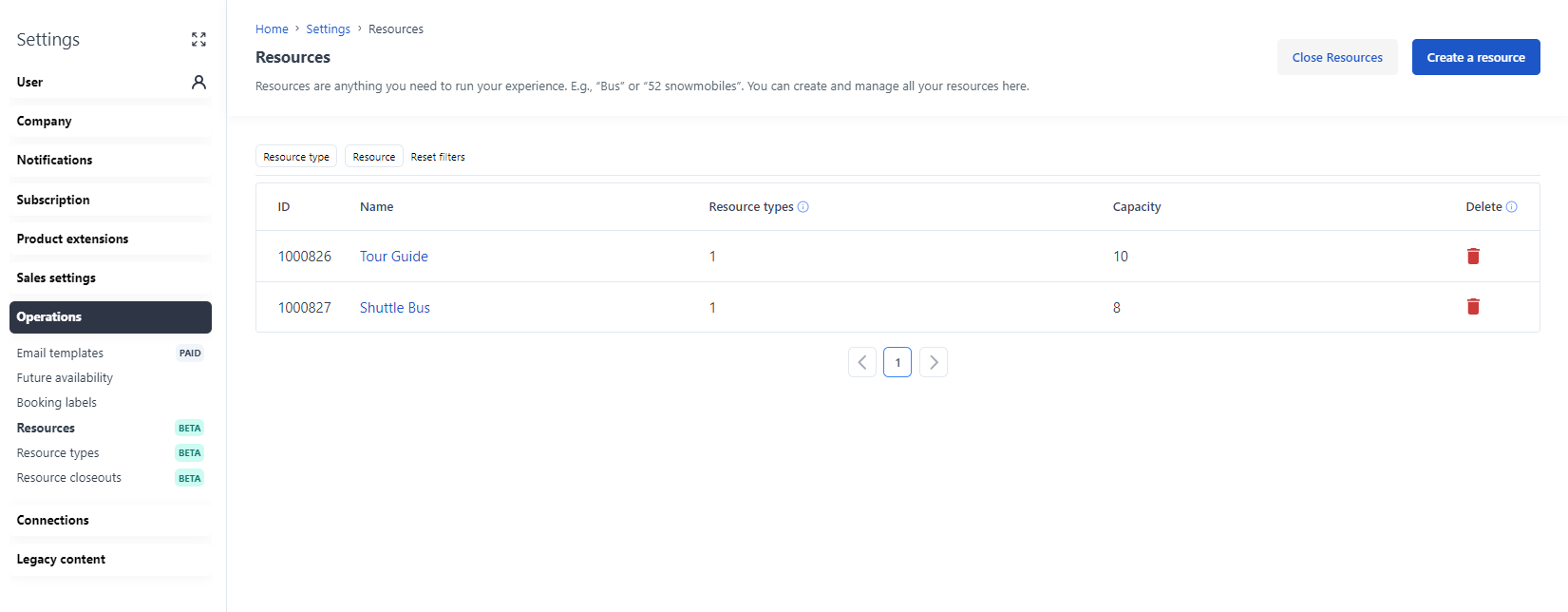Open Resource closeouts in sidebar
1568x612 pixels.
69,478
